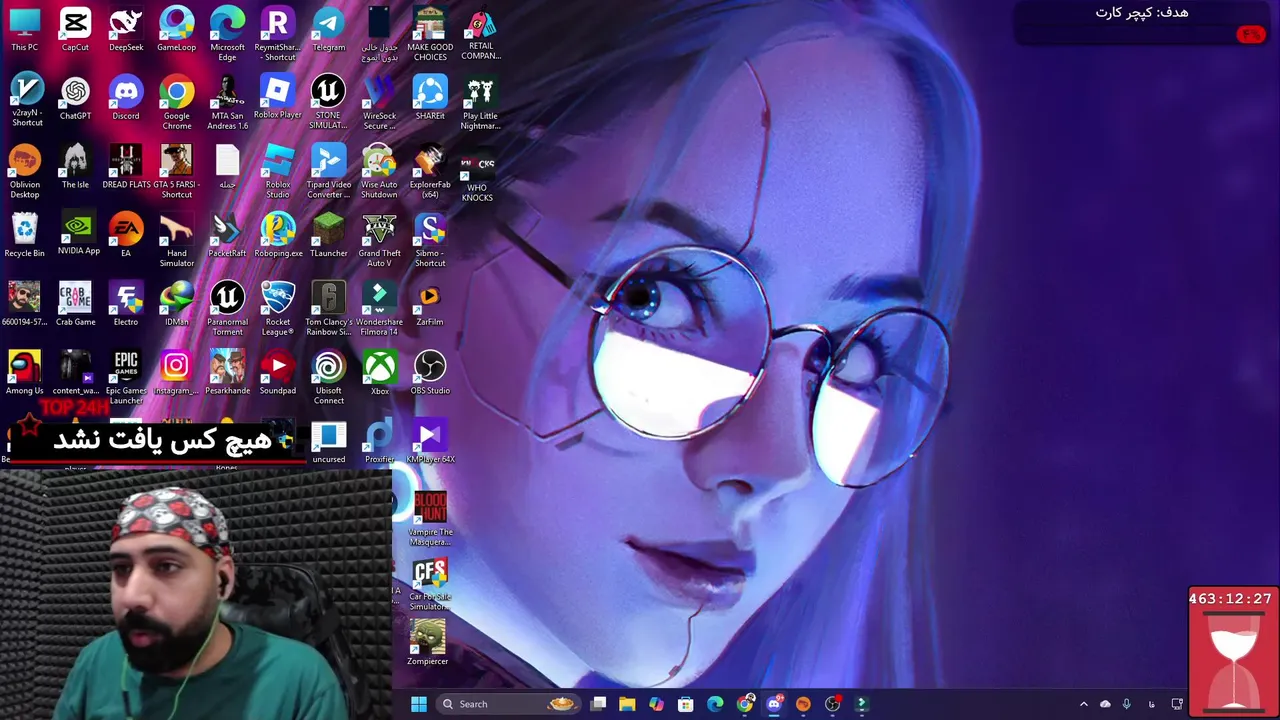The height and width of the screenshot is (720, 1280).
Task: Select the Tipard Video Converter icon
Action: pos(328,171)
